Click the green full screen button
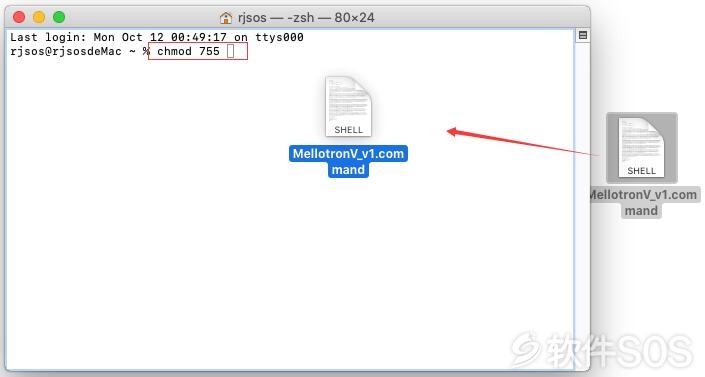705x377 pixels. pos(59,17)
